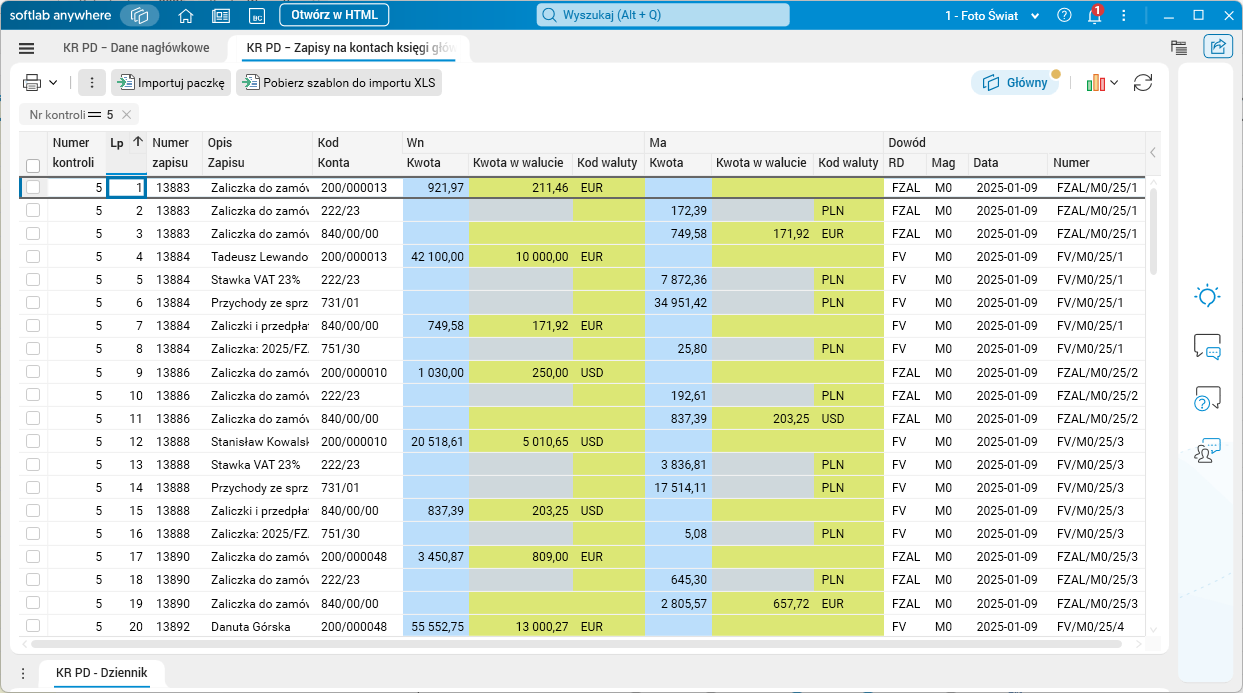Select the checkbox for row Lp 12
1243x693 pixels.
click(x=33, y=441)
